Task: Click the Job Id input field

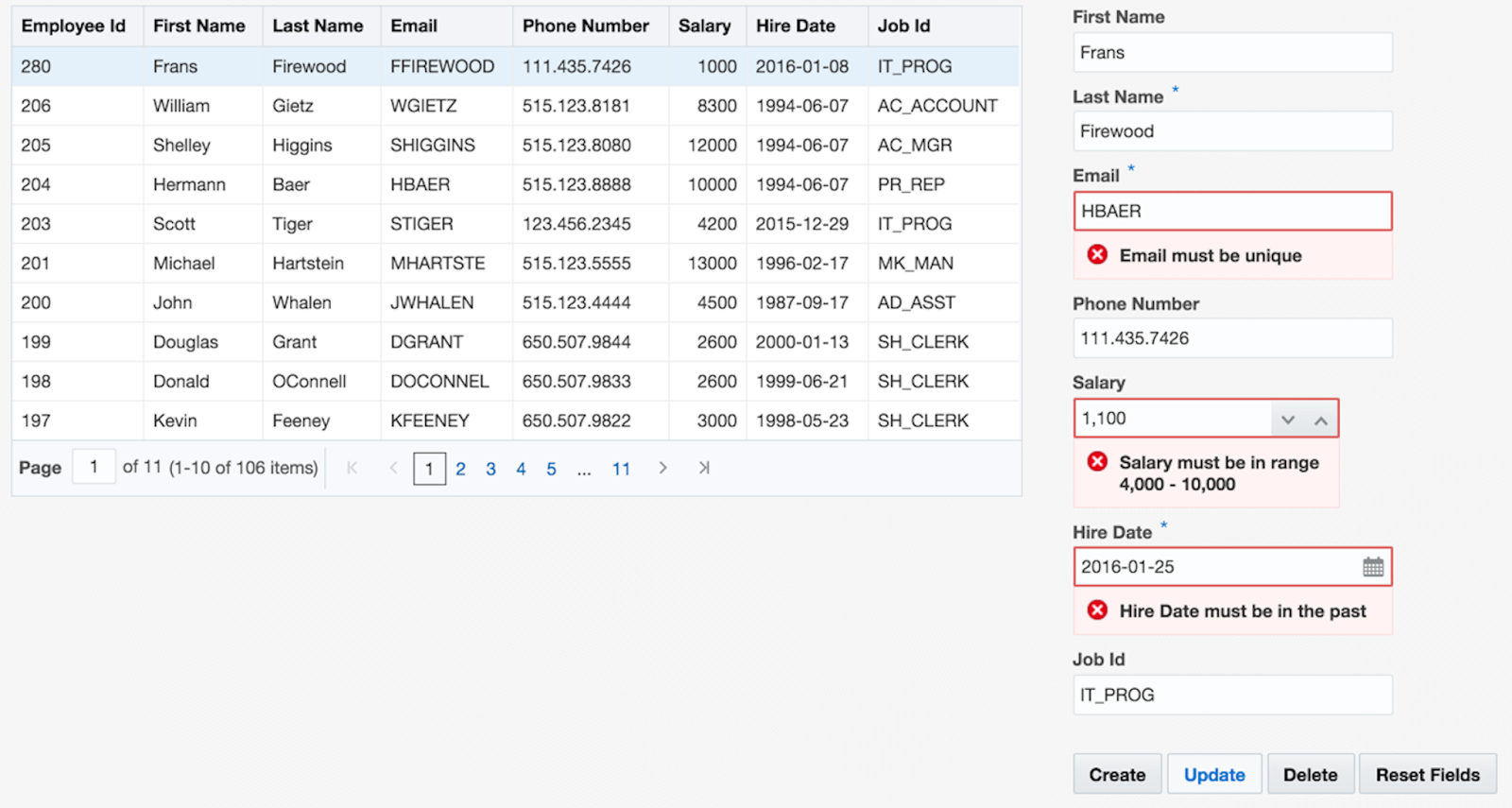Action: coord(1232,695)
